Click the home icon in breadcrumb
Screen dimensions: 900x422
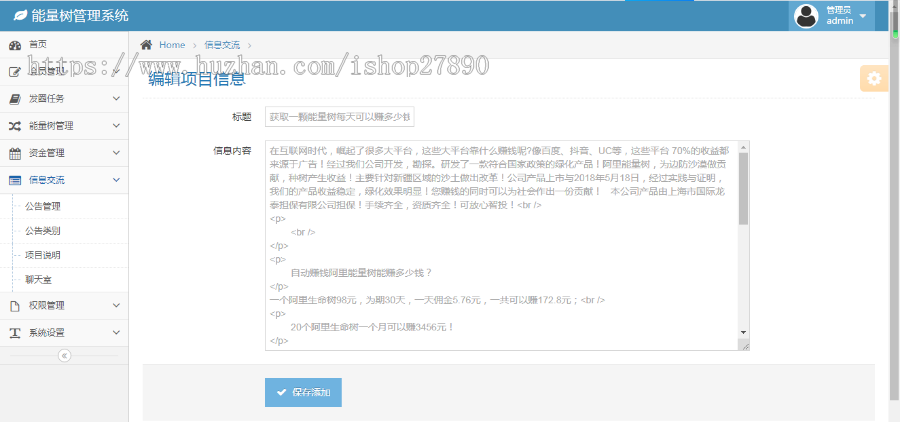click(146, 45)
